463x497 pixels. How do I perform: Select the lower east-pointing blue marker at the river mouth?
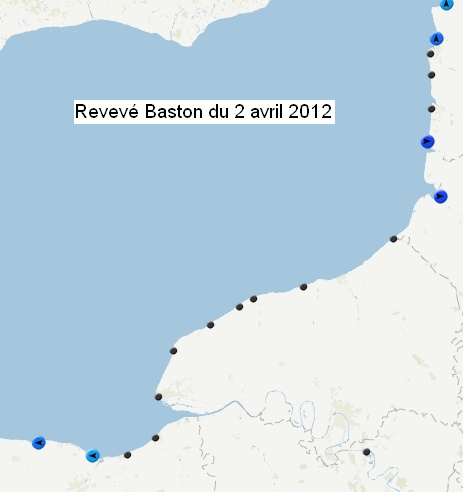[440, 197]
